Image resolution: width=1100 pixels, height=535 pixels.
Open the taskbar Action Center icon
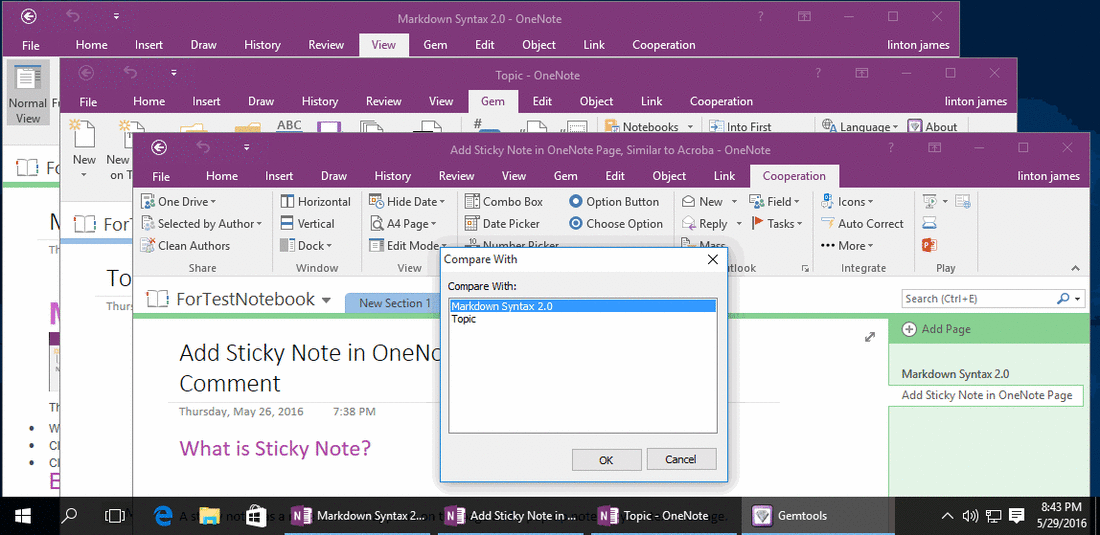(1015, 516)
